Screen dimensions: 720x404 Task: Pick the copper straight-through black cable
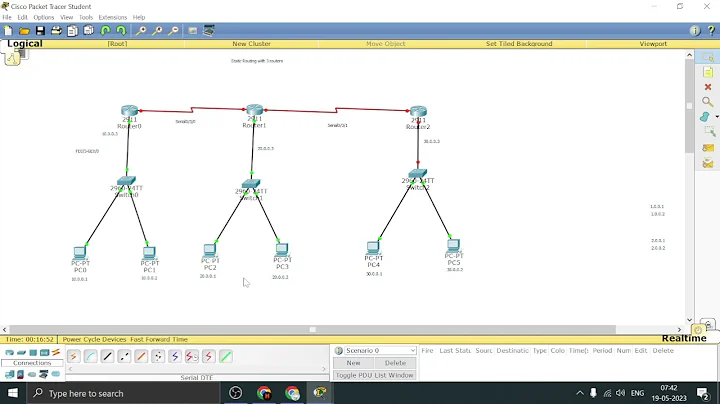click(x=107, y=356)
